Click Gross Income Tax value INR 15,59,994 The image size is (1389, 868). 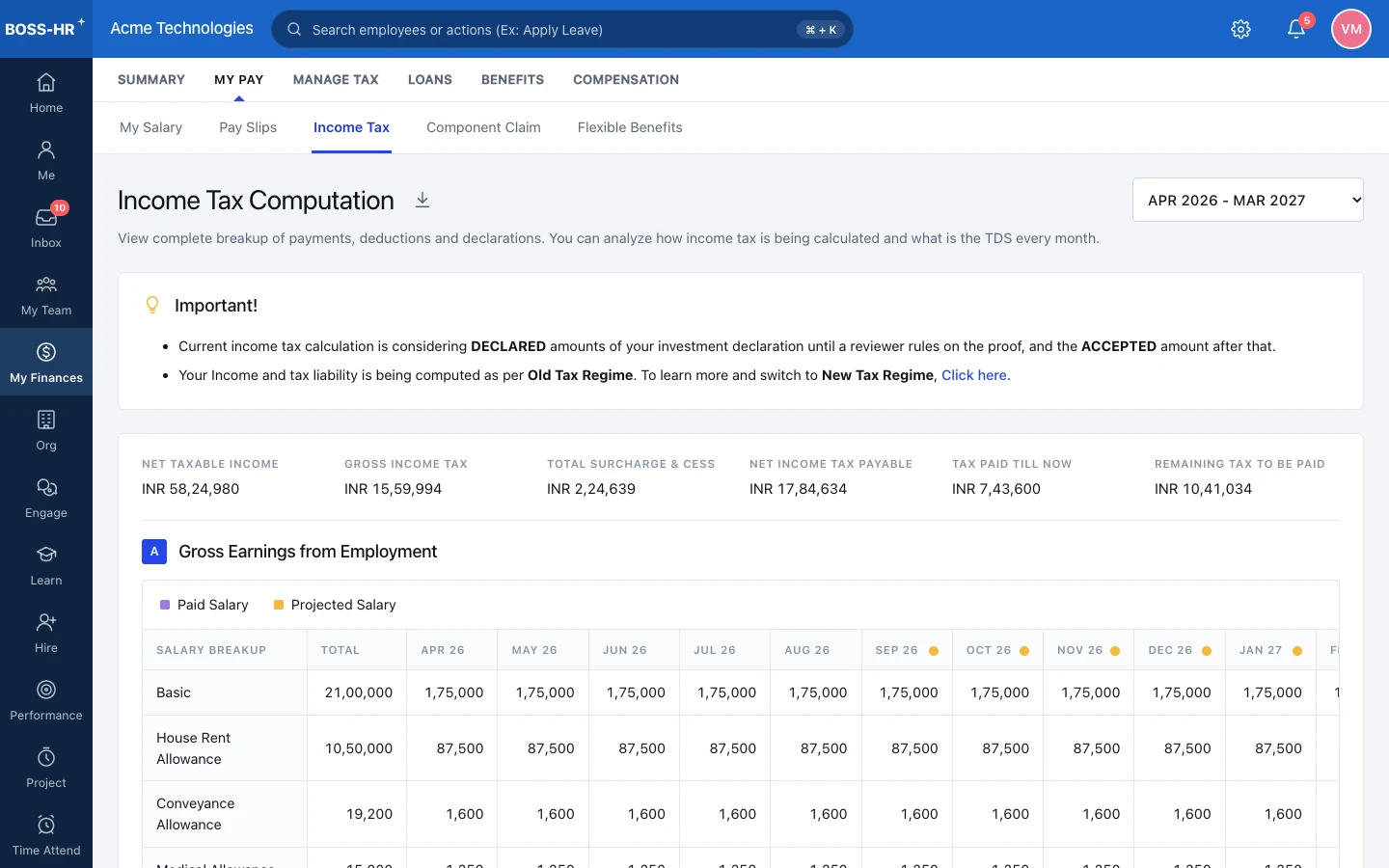(394, 489)
